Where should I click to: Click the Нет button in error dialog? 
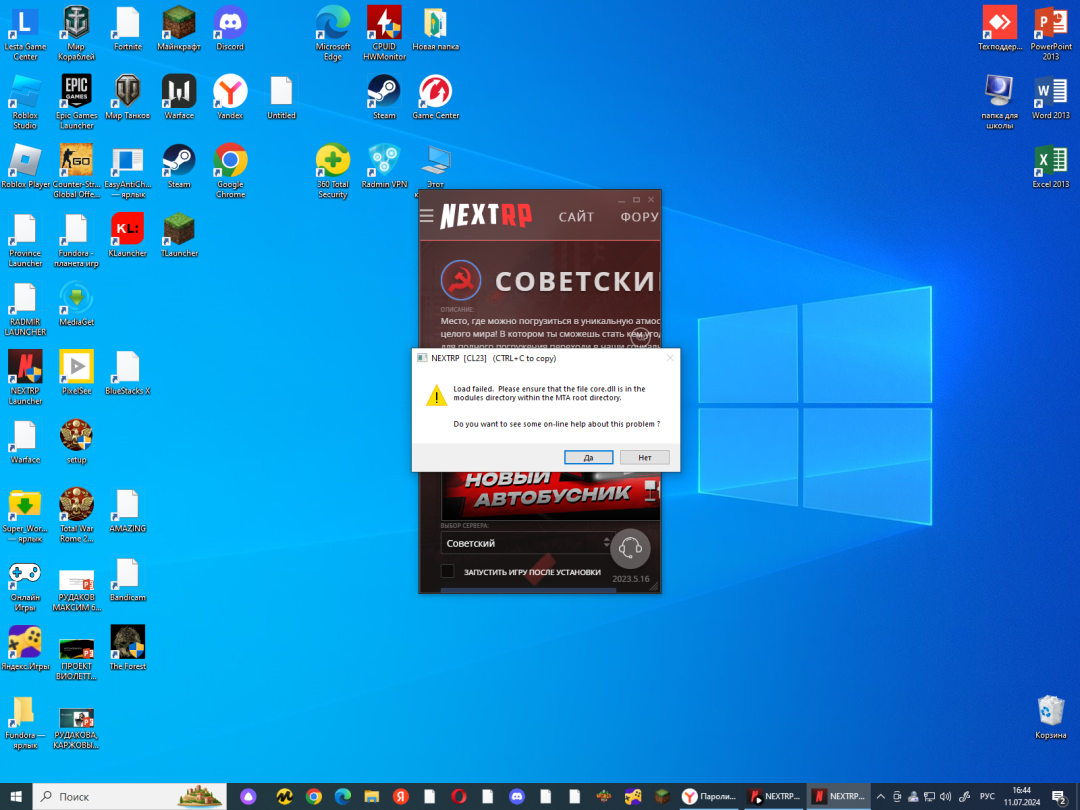[x=644, y=457]
